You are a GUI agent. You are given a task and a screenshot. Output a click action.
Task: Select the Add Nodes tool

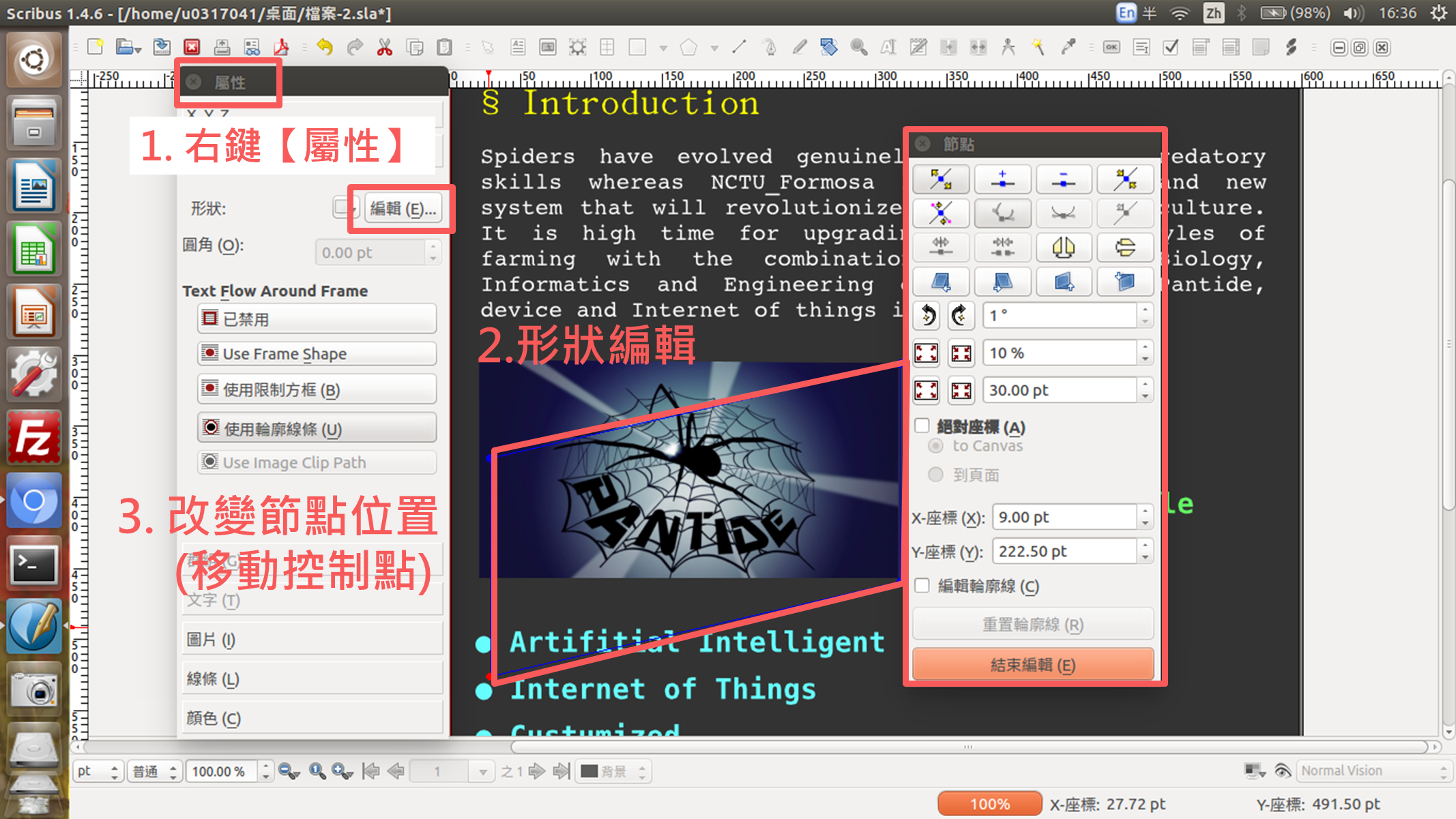pyautogui.click(x=1002, y=179)
